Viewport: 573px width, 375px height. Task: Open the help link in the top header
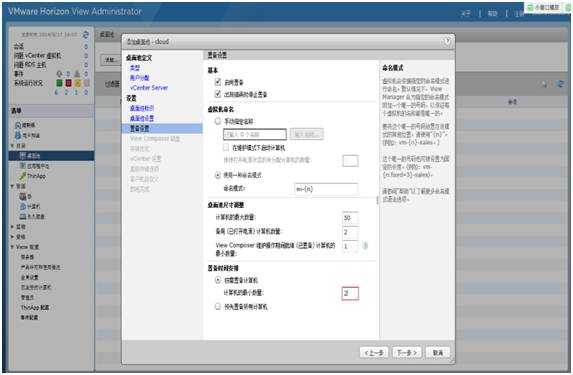(x=493, y=14)
